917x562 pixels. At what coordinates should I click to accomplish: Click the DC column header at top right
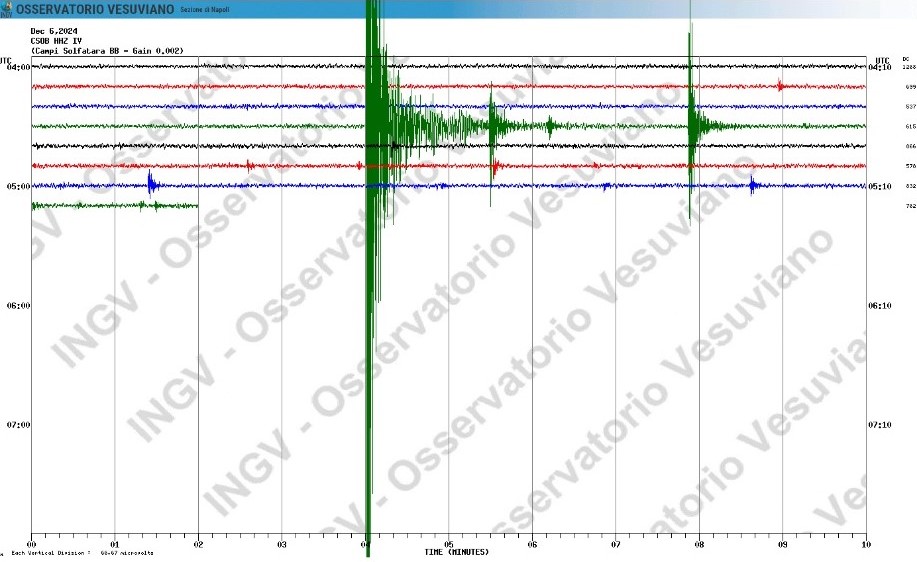tap(906, 59)
